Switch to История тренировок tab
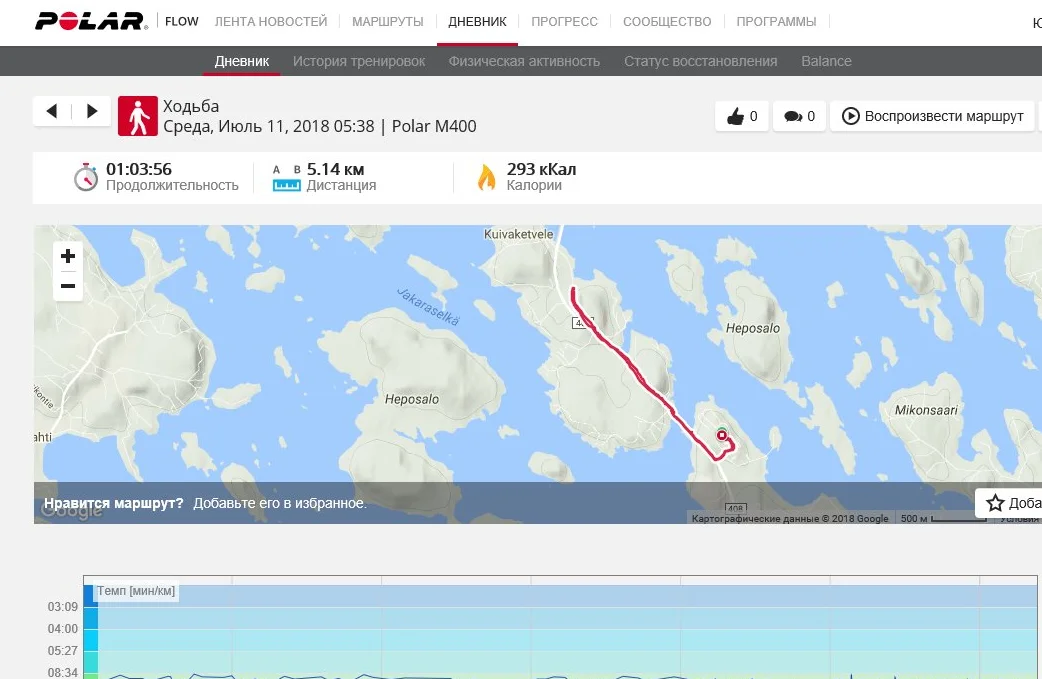 click(359, 61)
